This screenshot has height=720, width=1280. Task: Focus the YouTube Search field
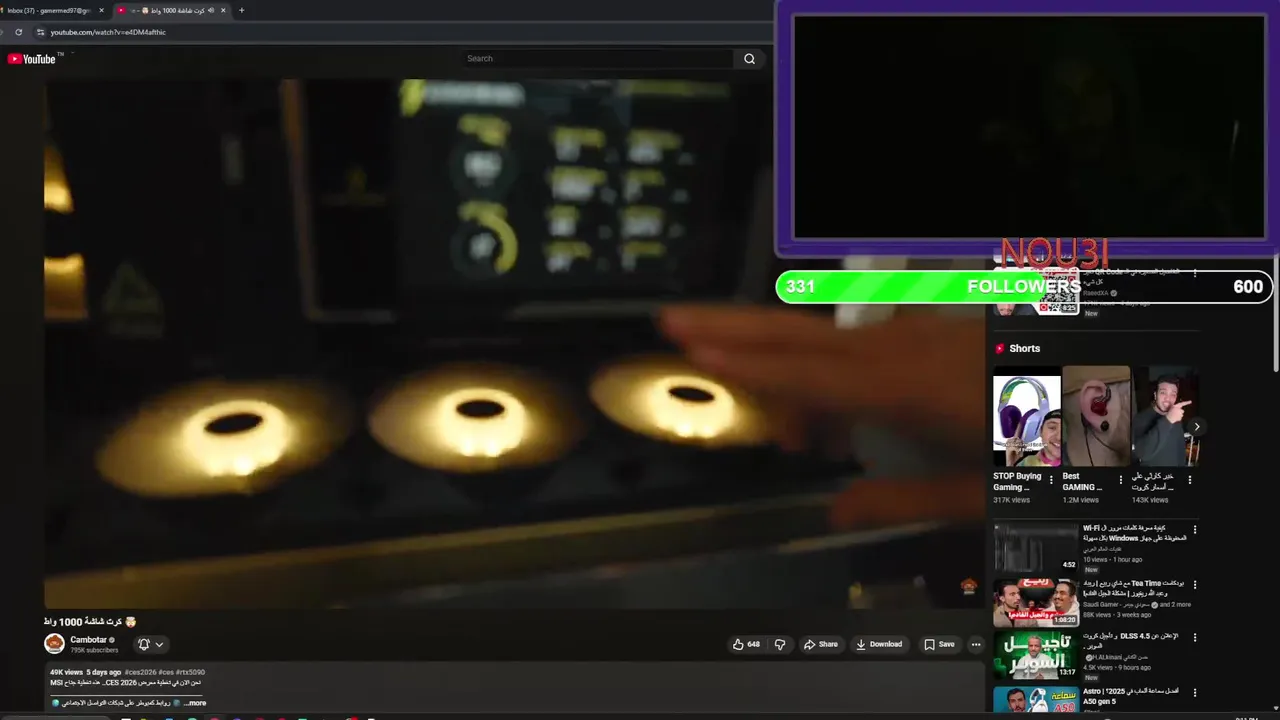(x=598, y=59)
